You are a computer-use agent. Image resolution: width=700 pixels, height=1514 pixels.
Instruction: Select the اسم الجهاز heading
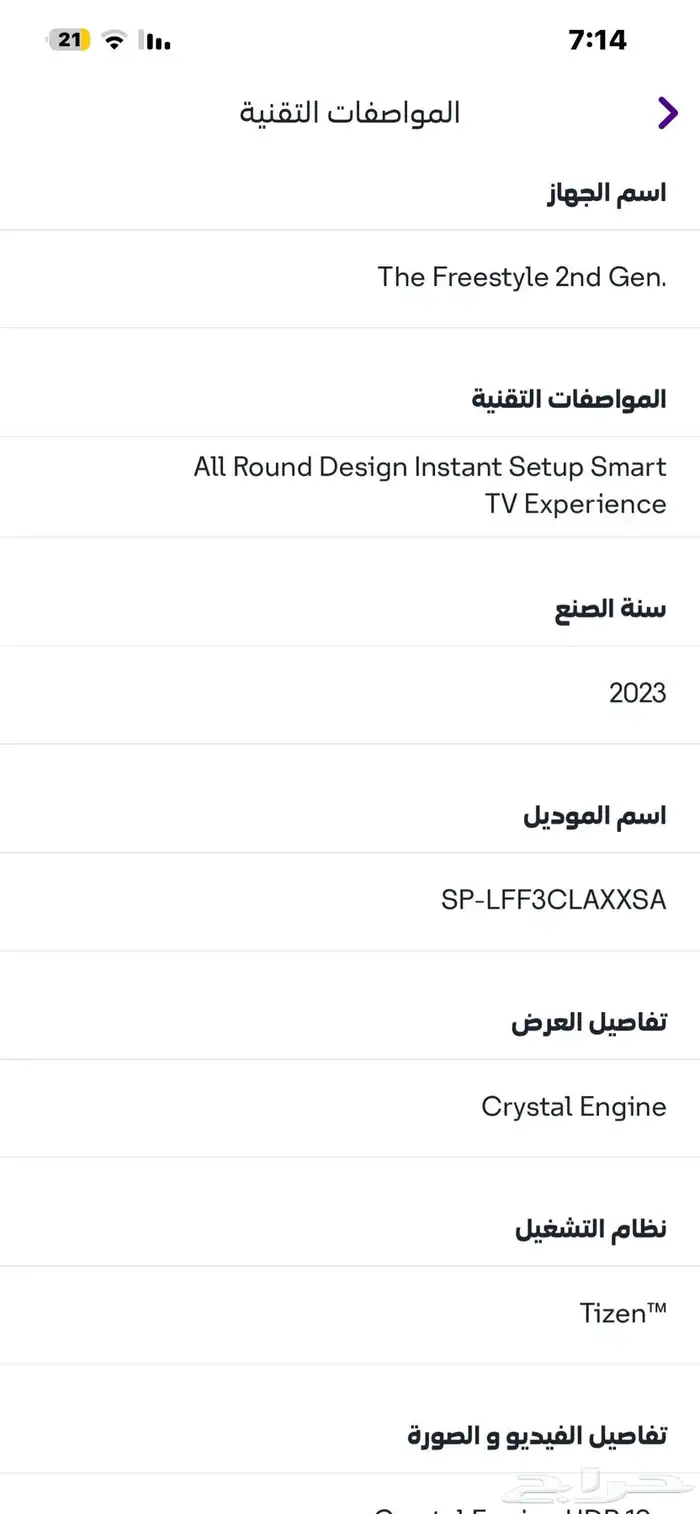606,193
